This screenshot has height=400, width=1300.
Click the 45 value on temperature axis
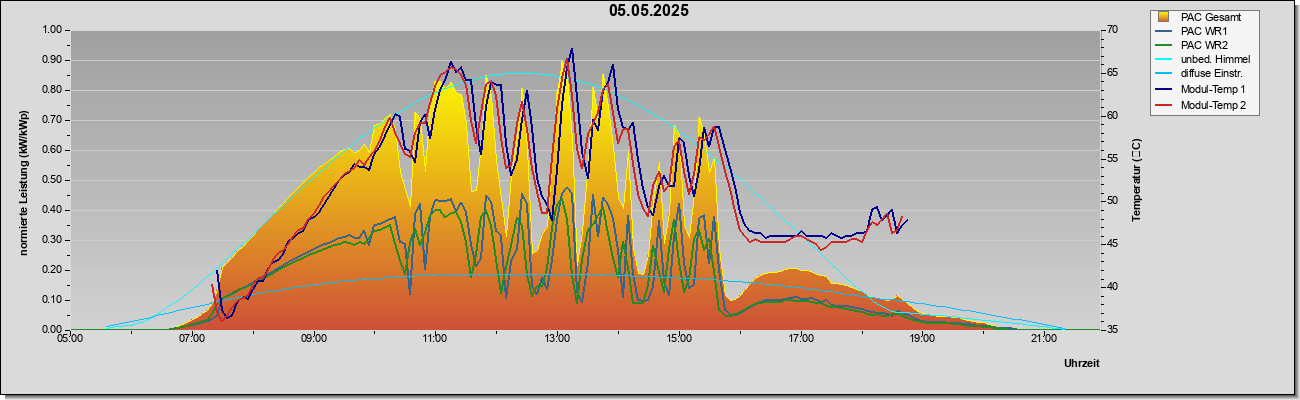coord(1084,244)
